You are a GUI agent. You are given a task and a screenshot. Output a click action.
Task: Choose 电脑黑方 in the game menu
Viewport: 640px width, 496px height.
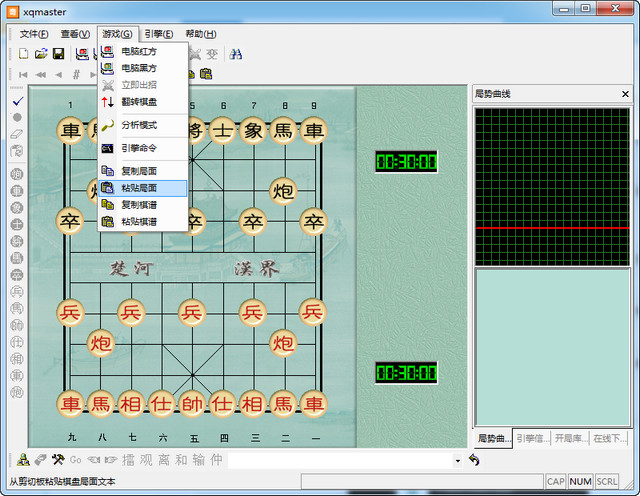point(139,68)
